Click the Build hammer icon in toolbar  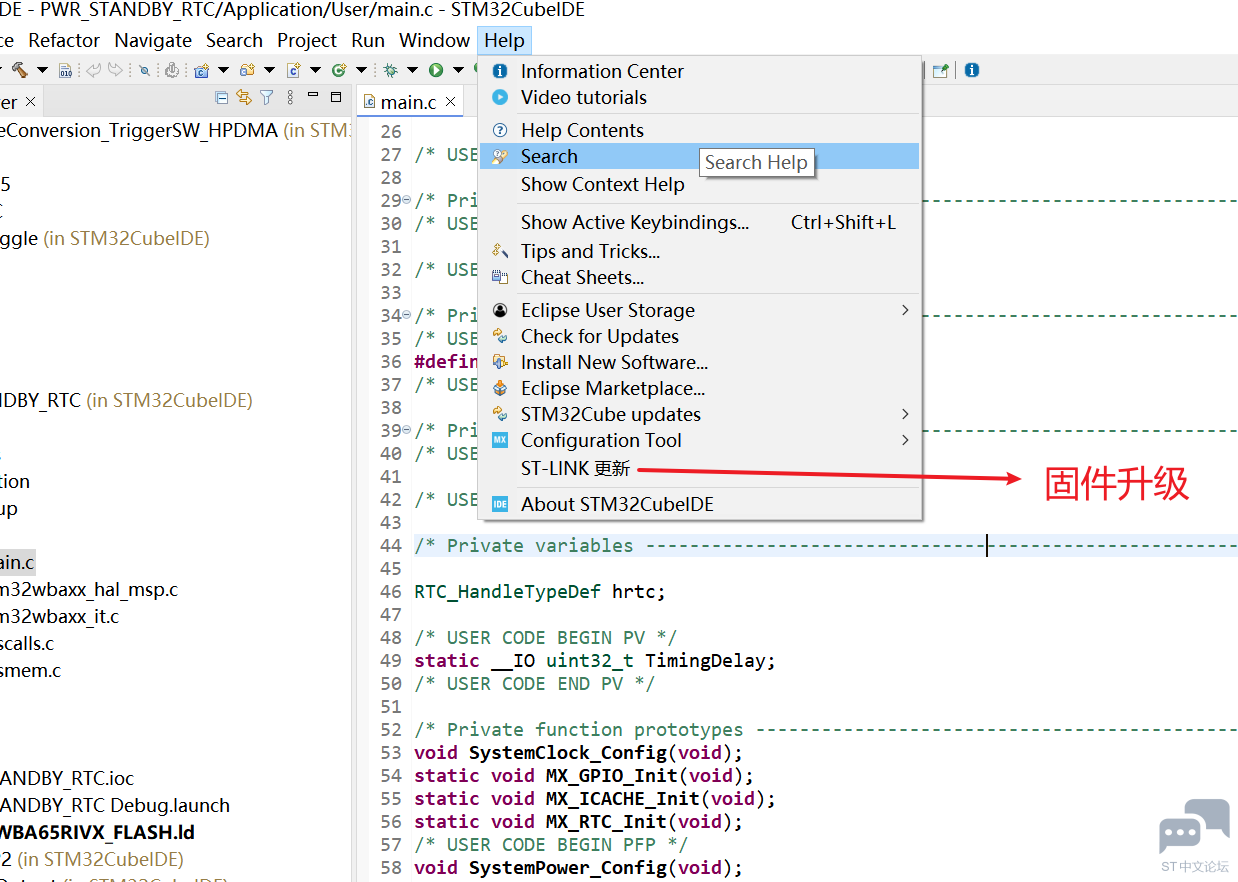(19, 70)
